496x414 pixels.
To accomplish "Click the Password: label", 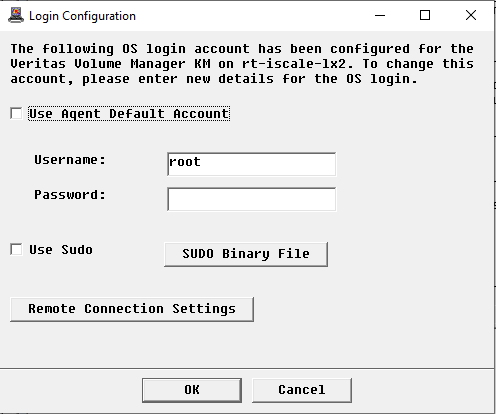I will tap(70, 195).
